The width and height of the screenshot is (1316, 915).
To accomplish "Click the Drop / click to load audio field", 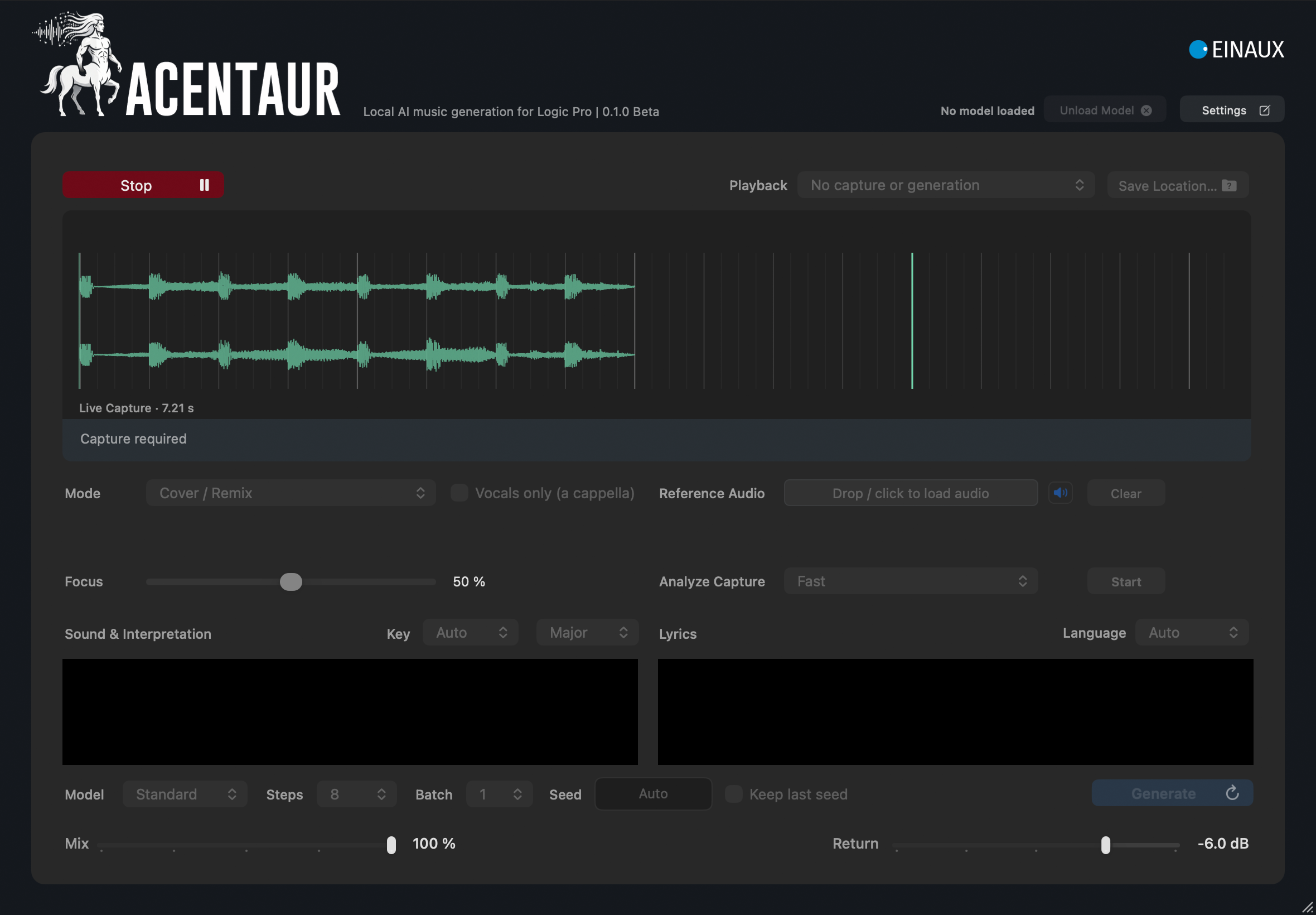I will [x=911, y=493].
